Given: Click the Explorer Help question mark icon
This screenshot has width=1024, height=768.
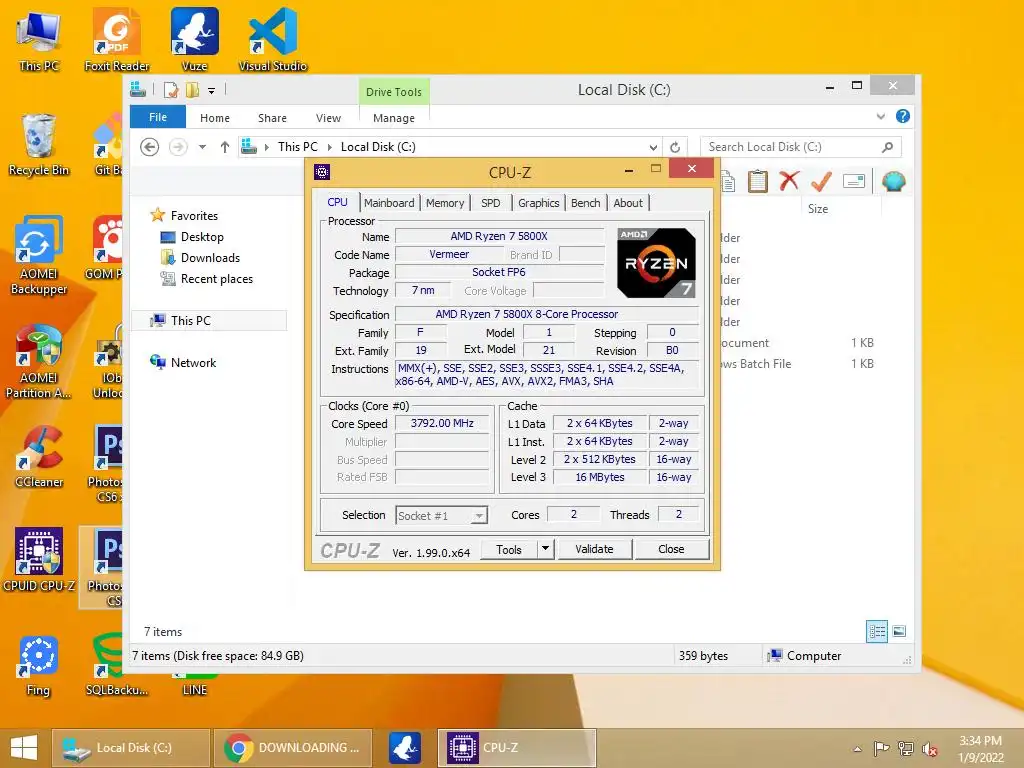Looking at the screenshot, I should [x=903, y=116].
